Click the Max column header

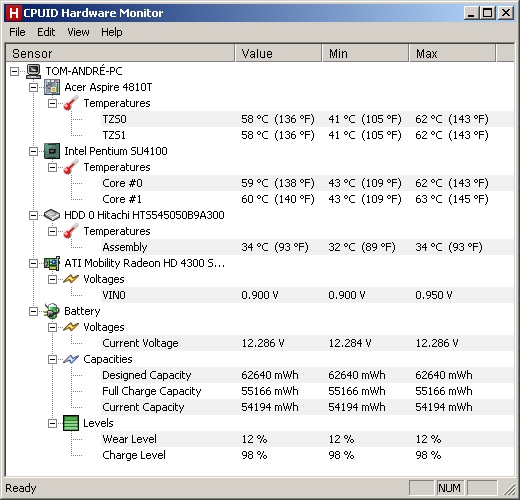click(452, 53)
